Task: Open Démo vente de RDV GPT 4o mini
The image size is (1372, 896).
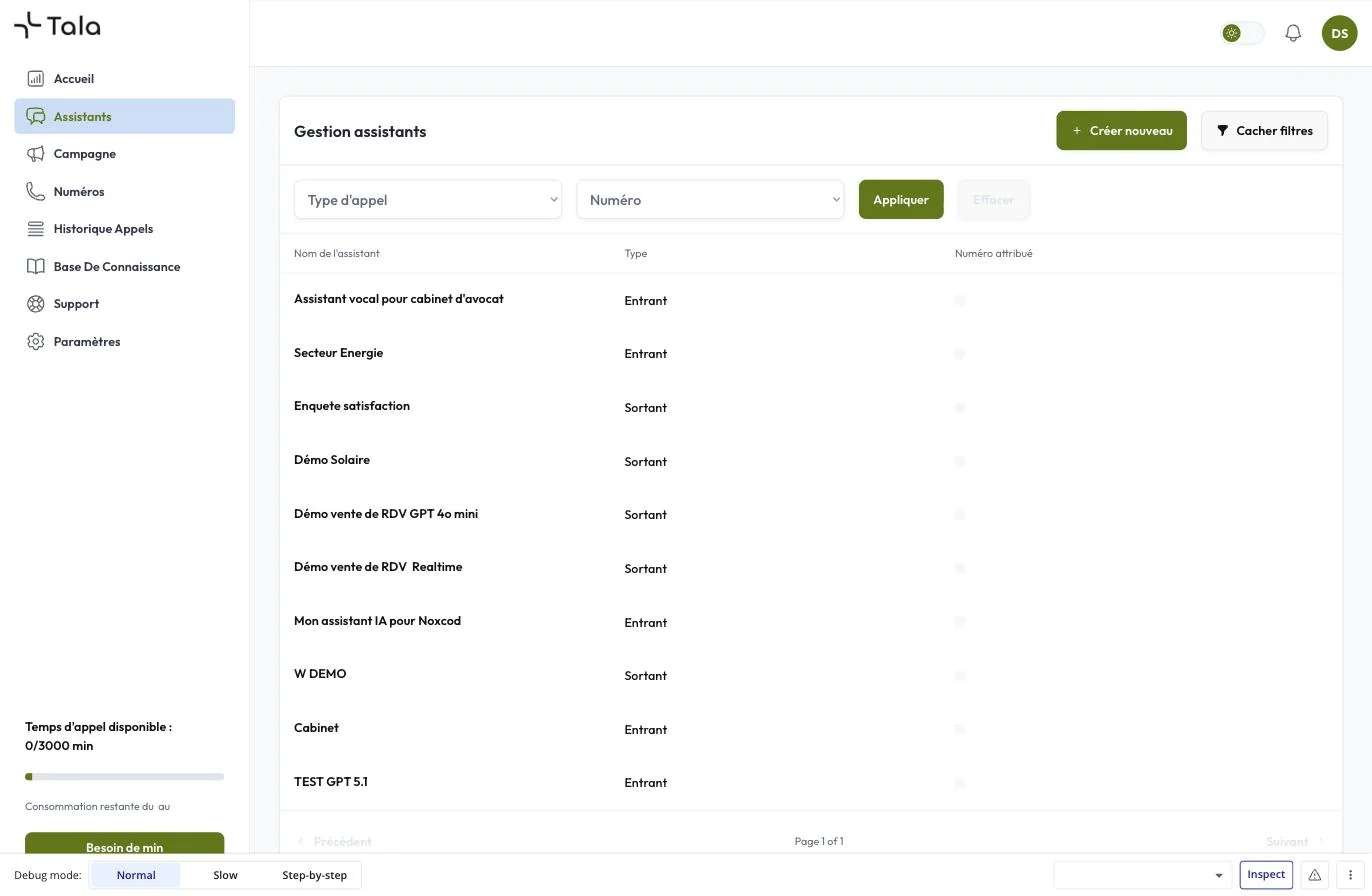Action: tap(386, 514)
